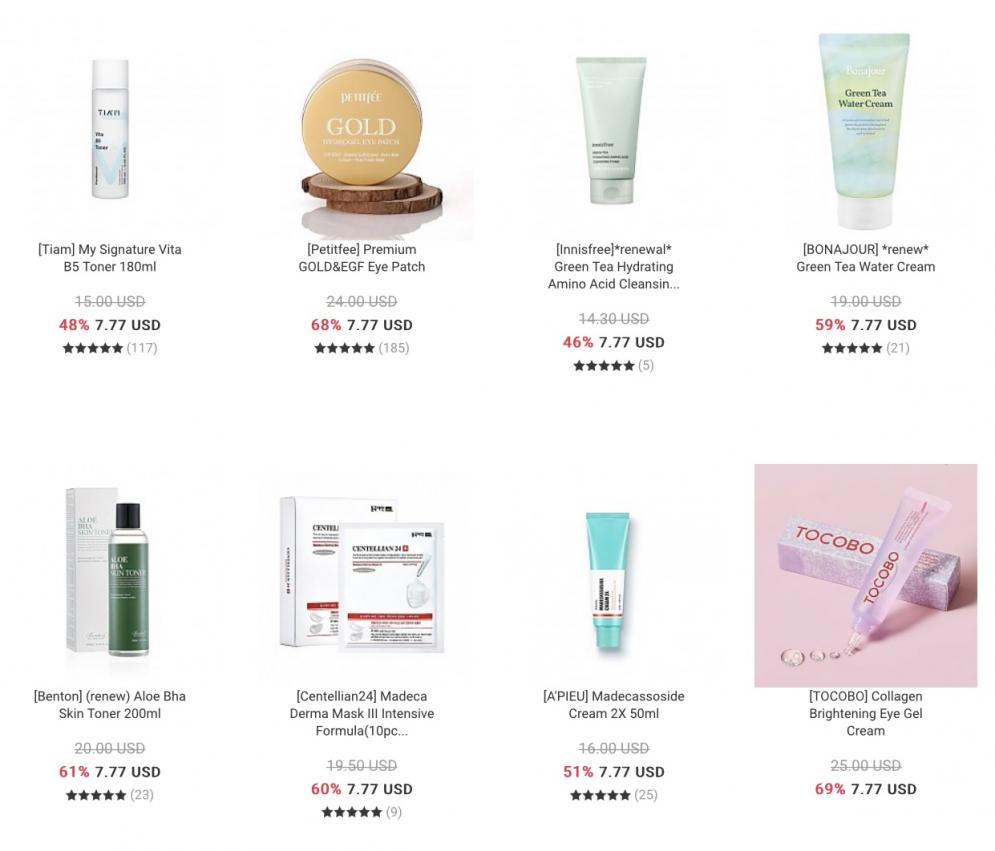
Task: View the 21 reviews star rating
Action: pyautogui.click(x=866, y=348)
